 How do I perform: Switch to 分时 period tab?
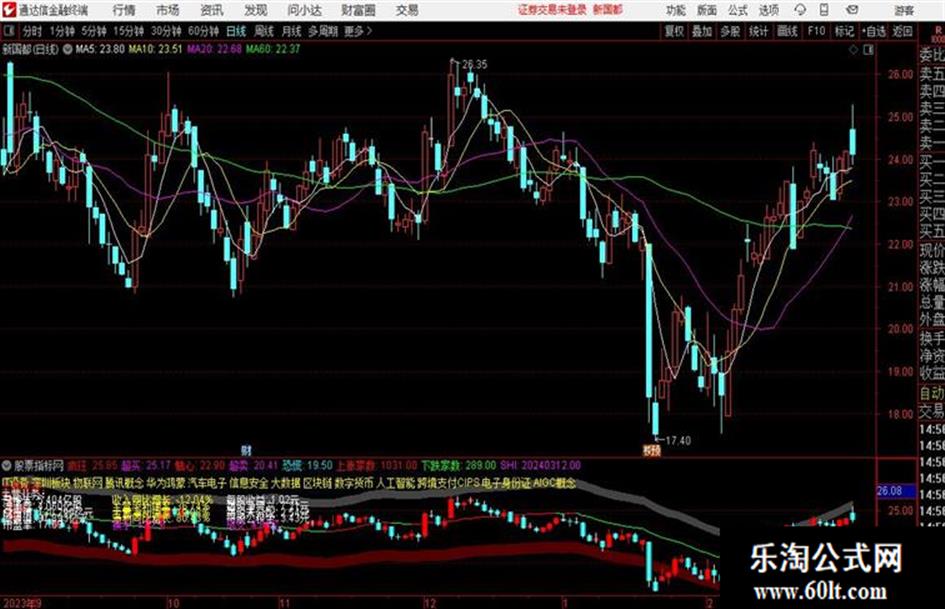(32, 31)
